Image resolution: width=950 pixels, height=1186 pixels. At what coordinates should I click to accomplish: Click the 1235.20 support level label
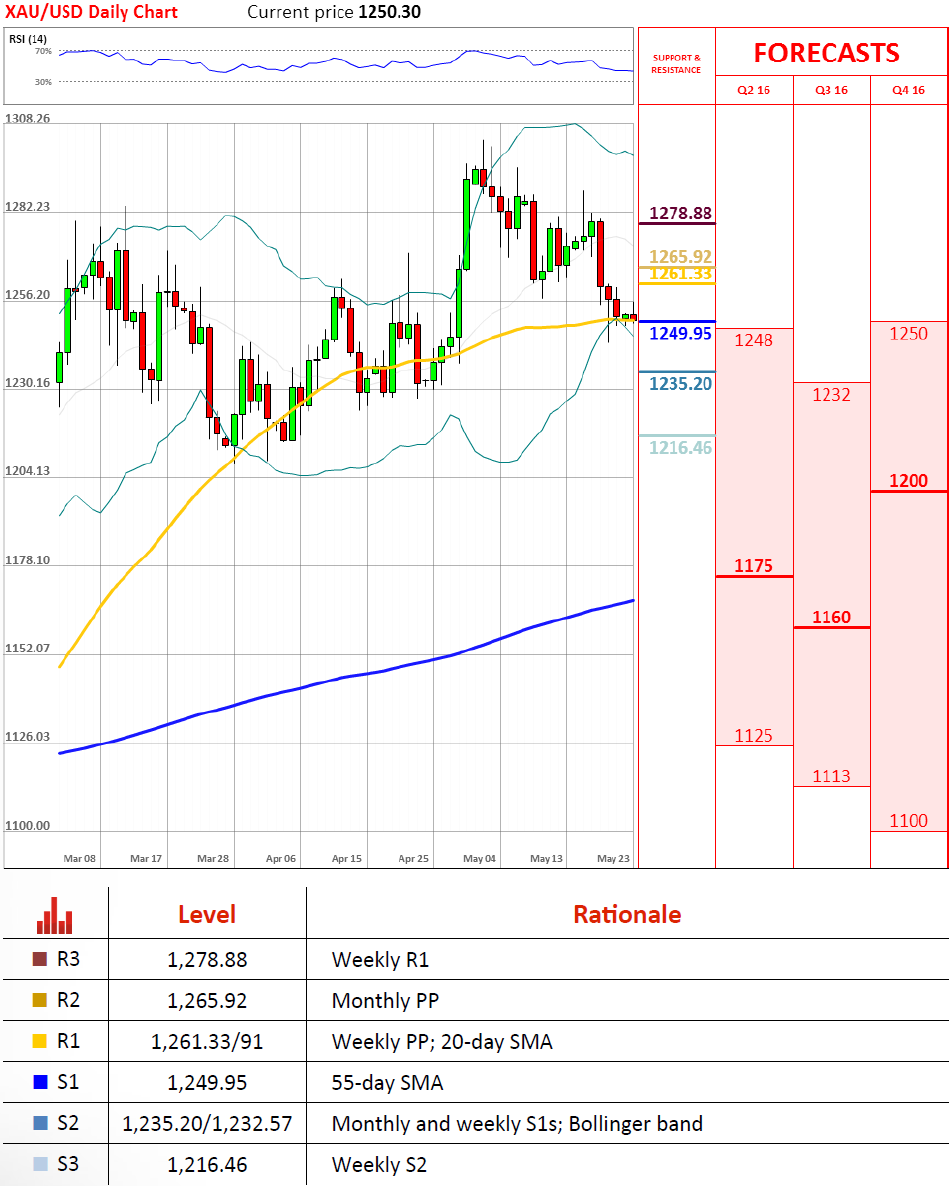[x=681, y=383]
